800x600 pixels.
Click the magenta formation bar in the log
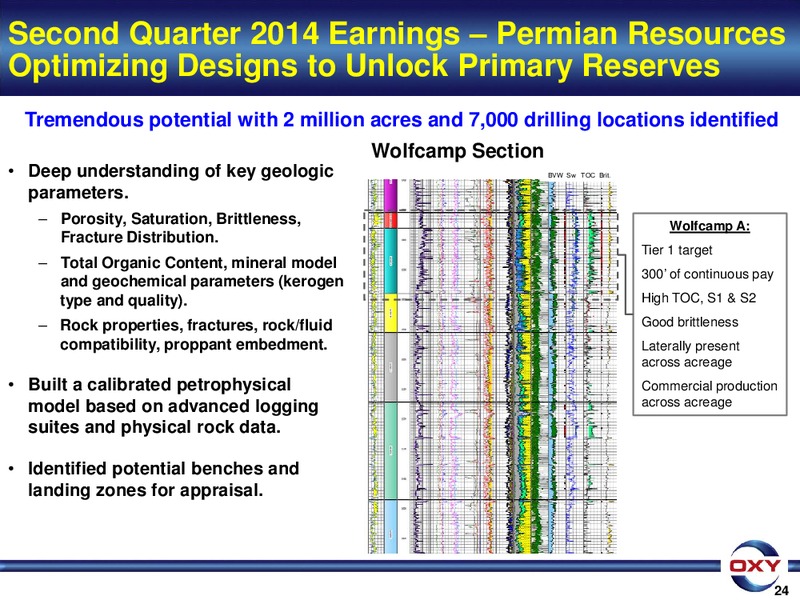pos(390,195)
